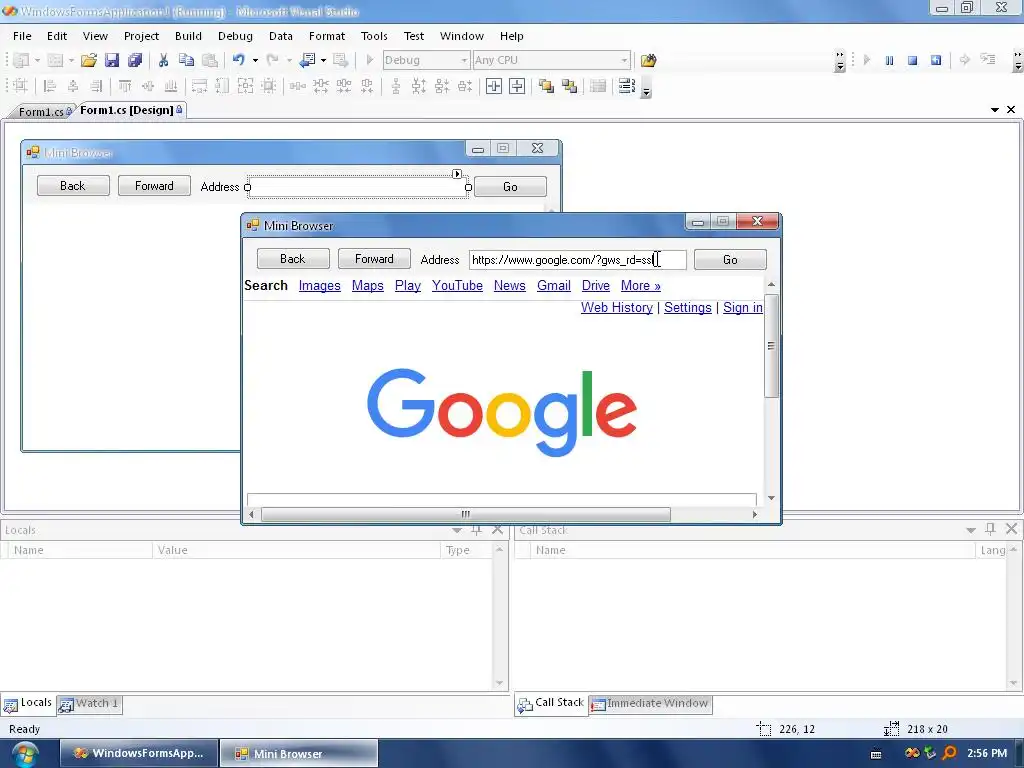Save the current file with floppy icon
Screen dimensions: 1024x768
[x=112, y=60]
